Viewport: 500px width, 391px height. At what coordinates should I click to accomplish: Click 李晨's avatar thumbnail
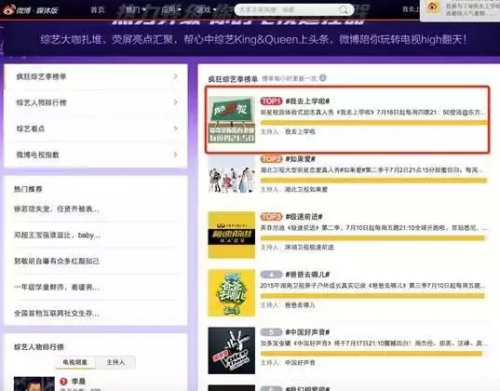34,384
